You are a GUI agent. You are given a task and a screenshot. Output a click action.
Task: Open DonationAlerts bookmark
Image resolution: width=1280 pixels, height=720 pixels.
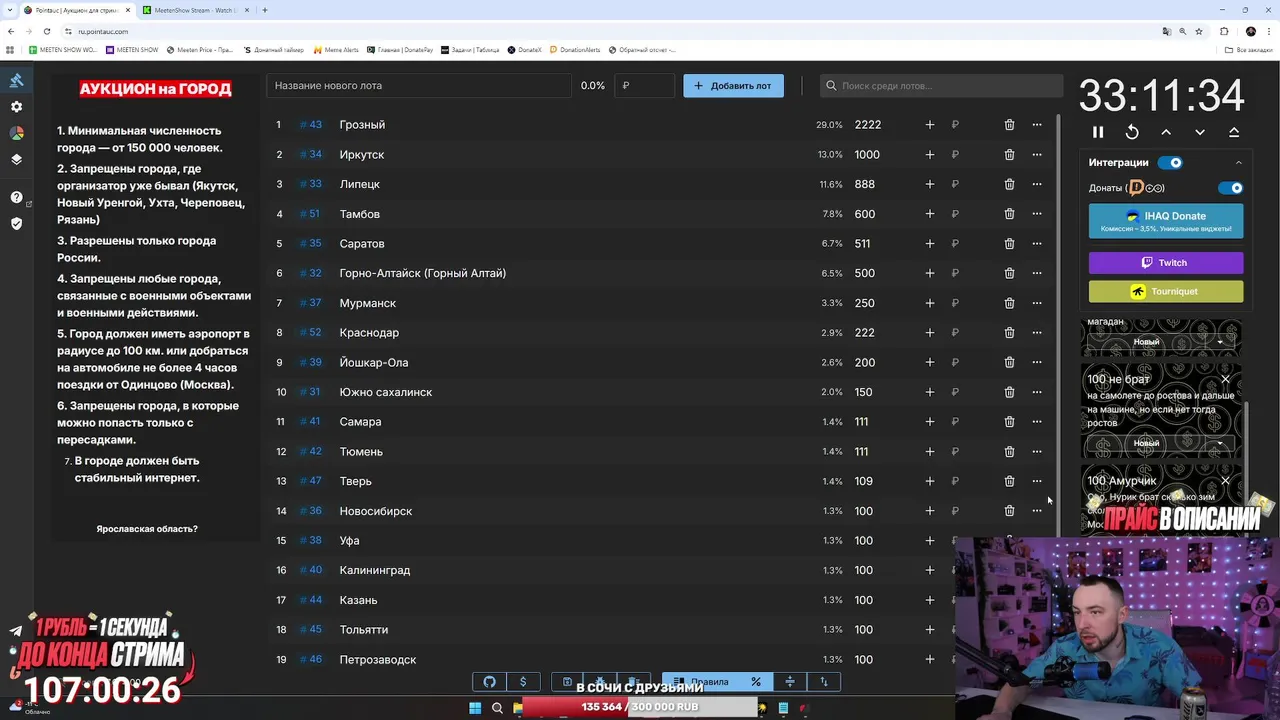[574, 49]
